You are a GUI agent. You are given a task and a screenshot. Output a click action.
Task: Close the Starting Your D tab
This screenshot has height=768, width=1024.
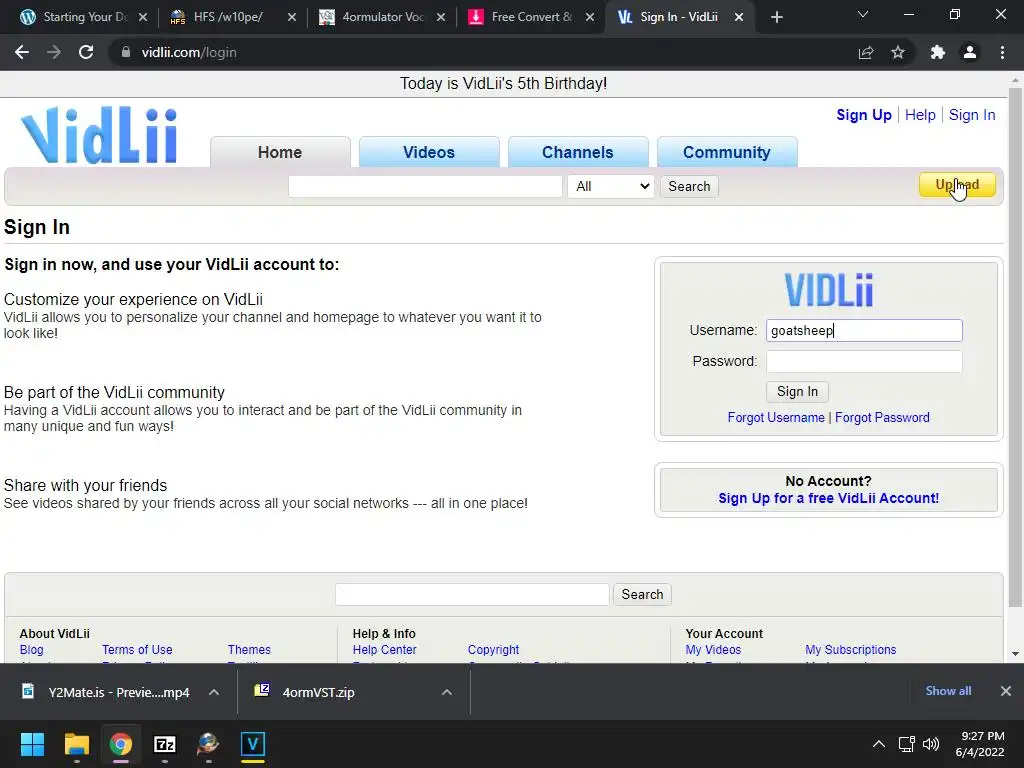pos(143,17)
